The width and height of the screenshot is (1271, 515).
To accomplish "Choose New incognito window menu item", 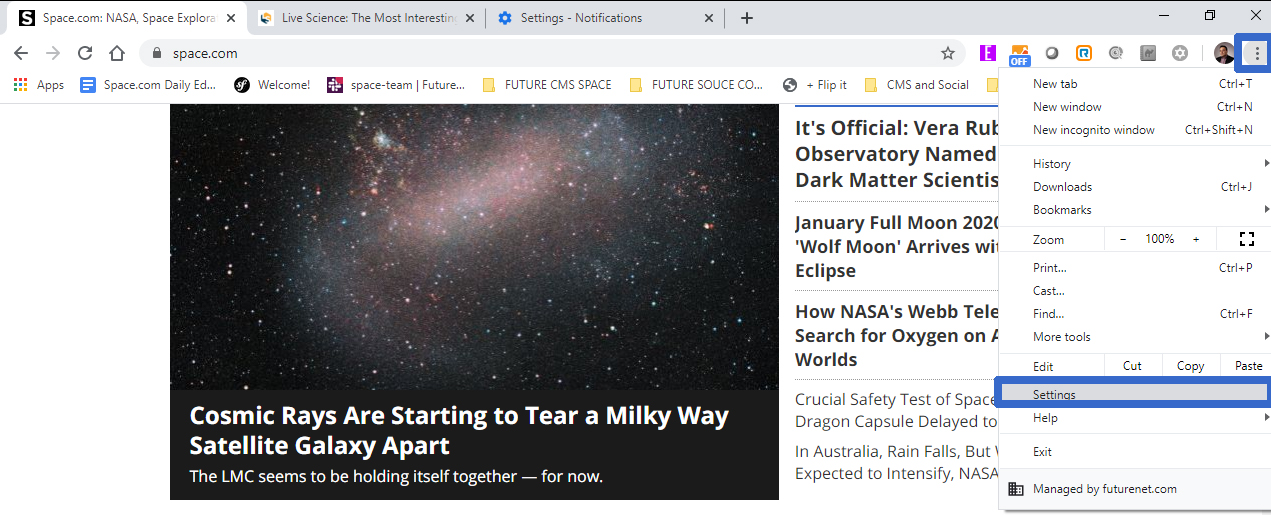I will click(1093, 130).
